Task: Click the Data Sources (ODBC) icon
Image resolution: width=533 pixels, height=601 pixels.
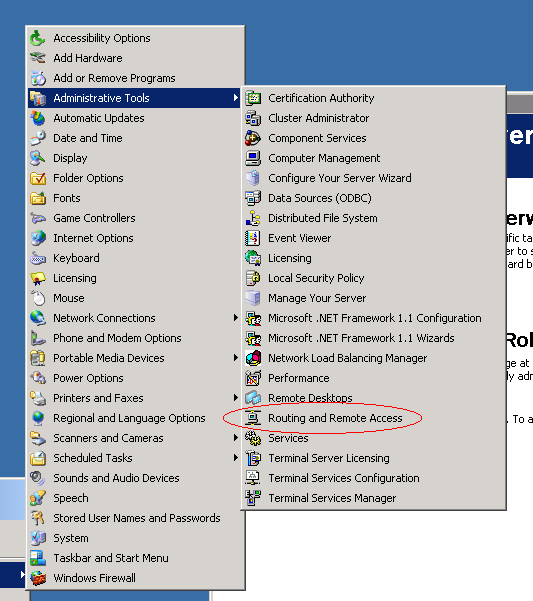Action: (253, 198)
